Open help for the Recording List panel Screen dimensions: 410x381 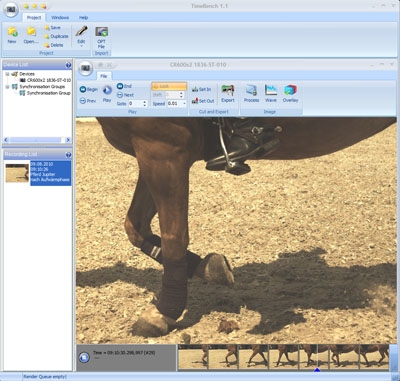point(68,155)
